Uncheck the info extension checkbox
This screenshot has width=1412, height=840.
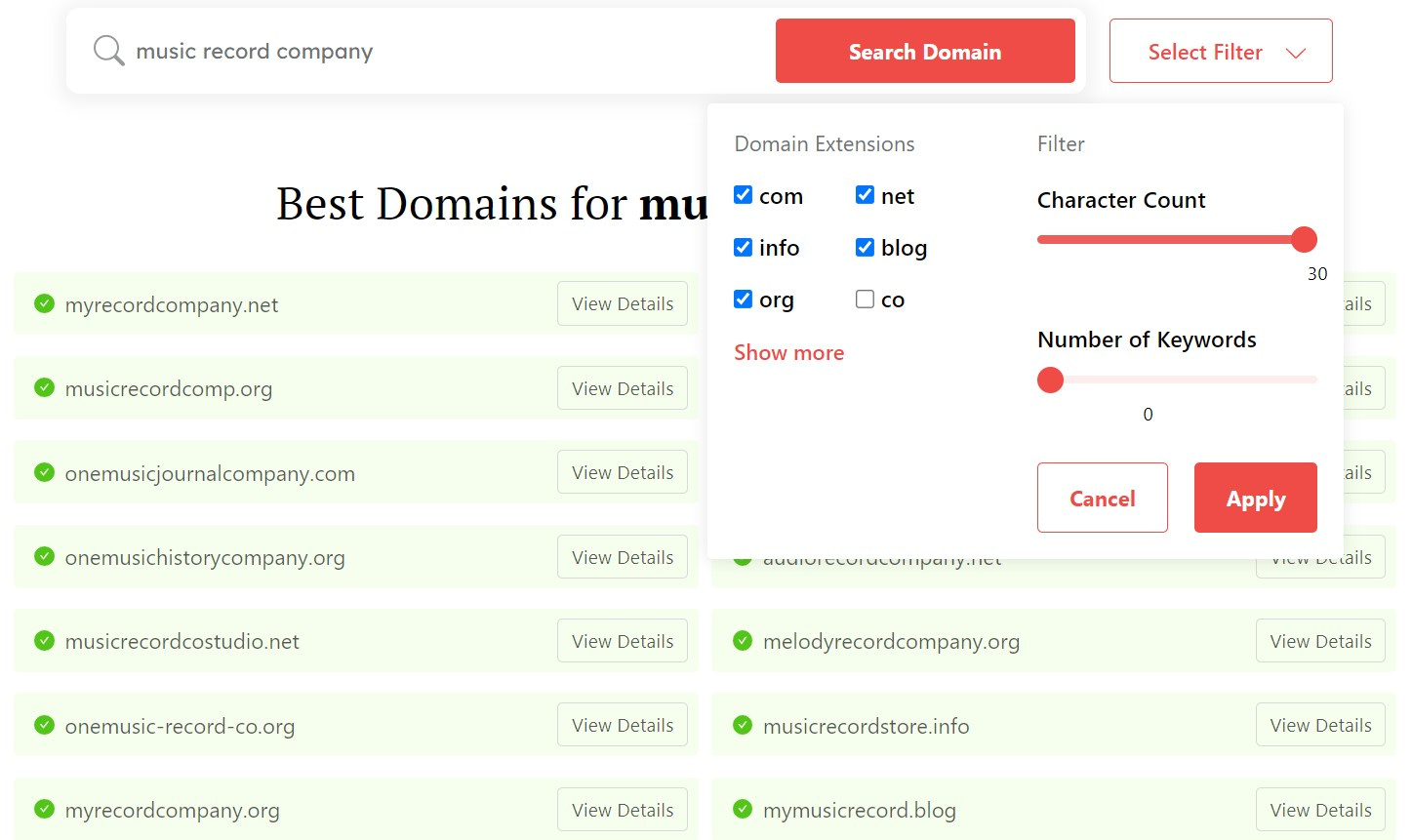743,247
